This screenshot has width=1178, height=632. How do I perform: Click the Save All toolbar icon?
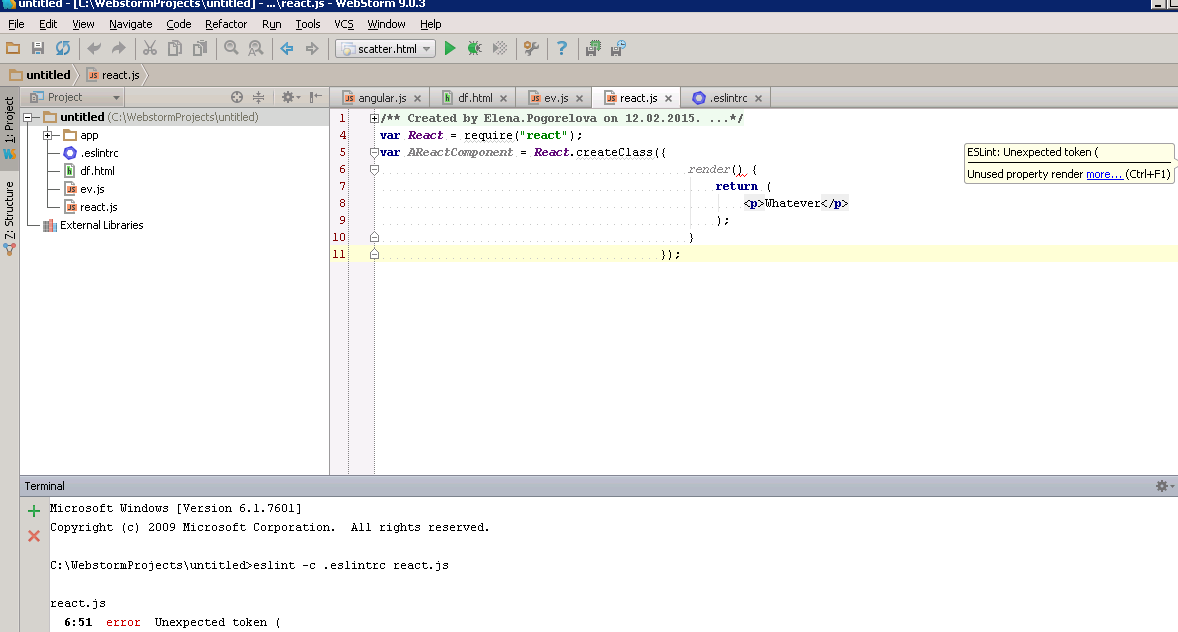[38, 49]
